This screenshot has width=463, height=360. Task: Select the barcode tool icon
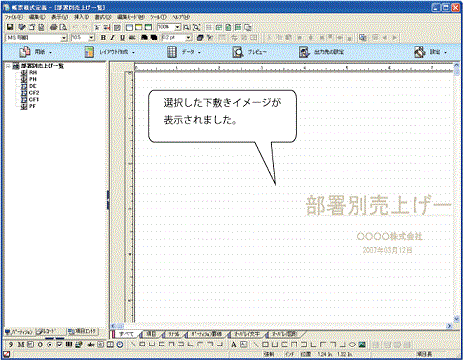(x=69, y=345)
